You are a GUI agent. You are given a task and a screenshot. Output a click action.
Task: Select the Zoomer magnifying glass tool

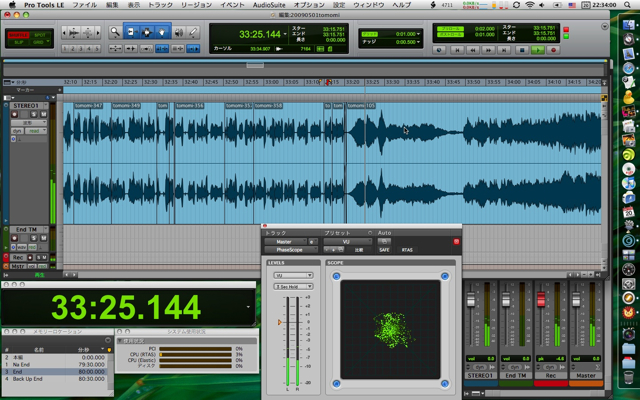click(x=115, y=31)
